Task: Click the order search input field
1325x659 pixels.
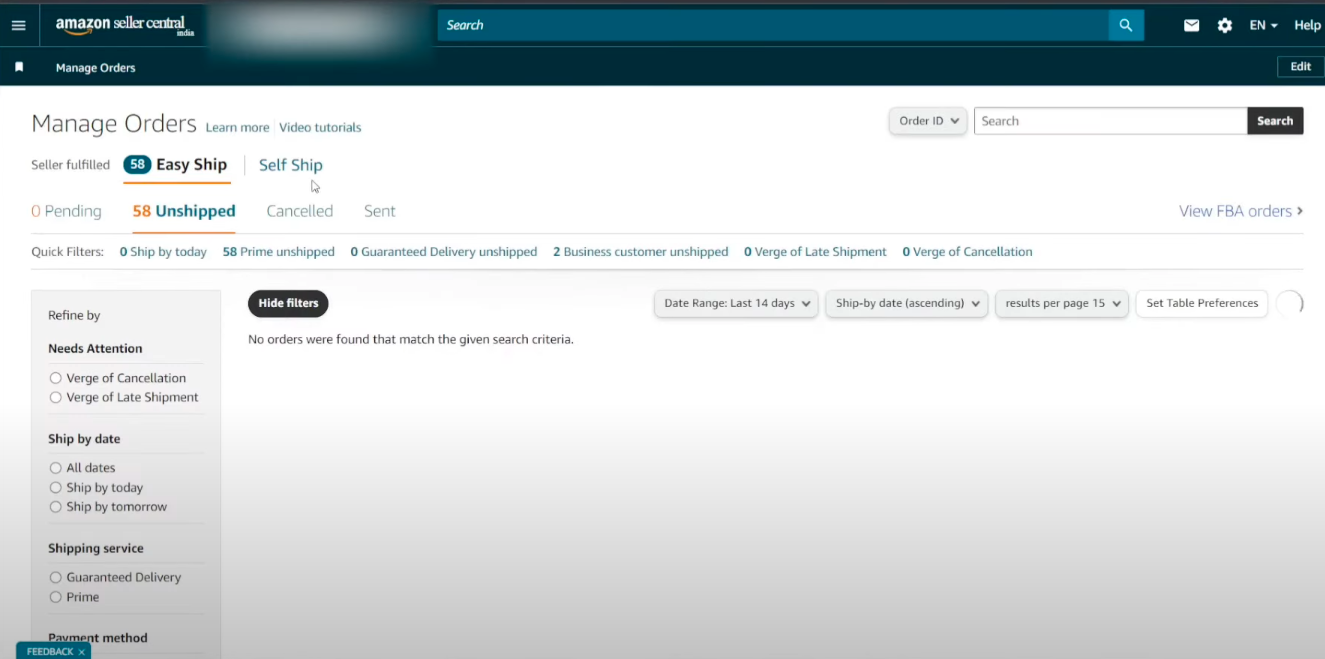Action: coord(1110,121)
